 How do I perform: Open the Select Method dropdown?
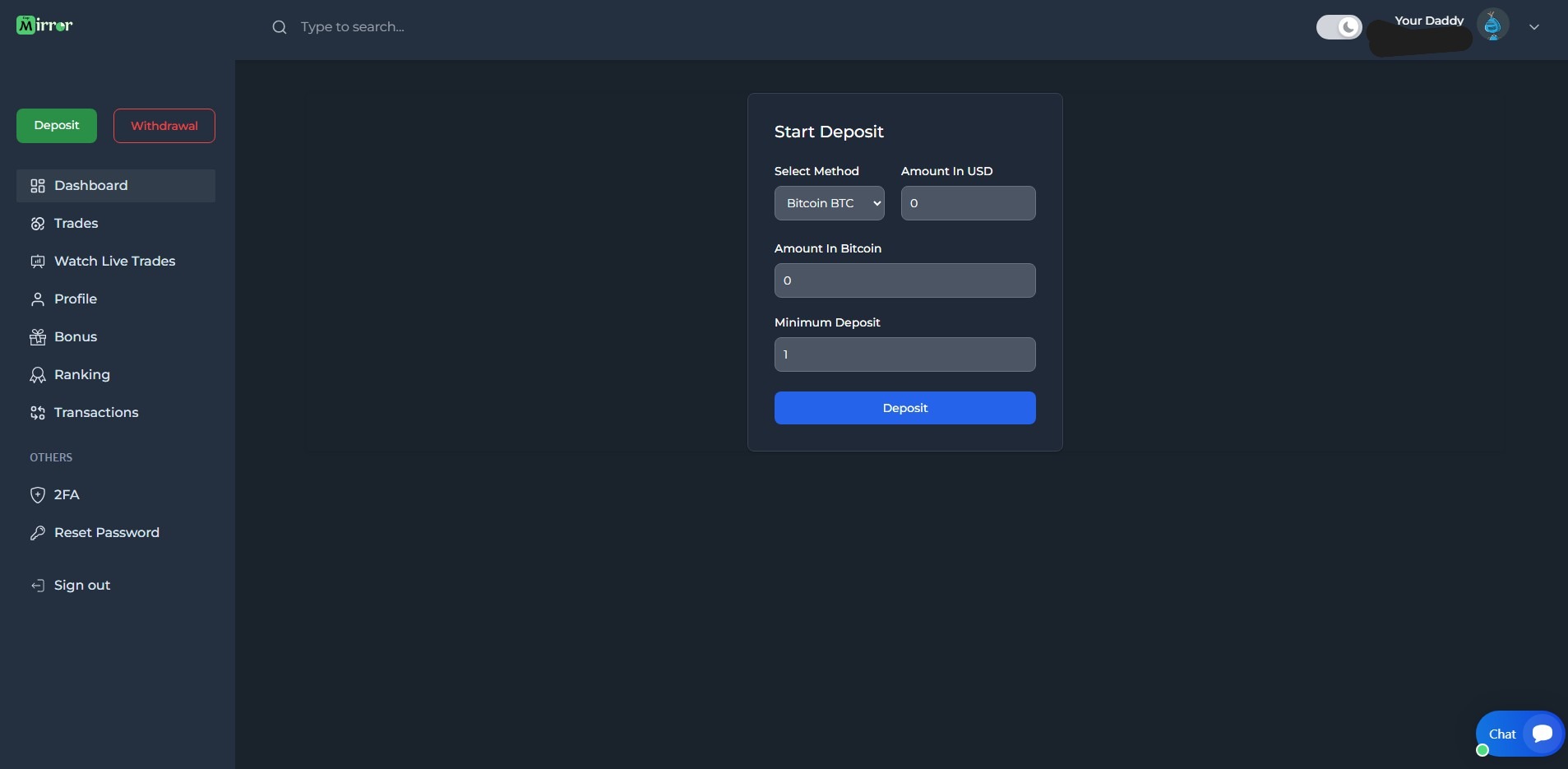coord(829,203)
